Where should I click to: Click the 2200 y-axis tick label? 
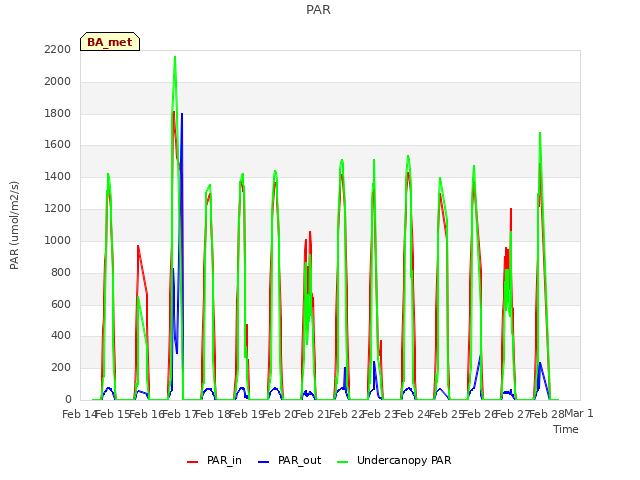[58, 49]
